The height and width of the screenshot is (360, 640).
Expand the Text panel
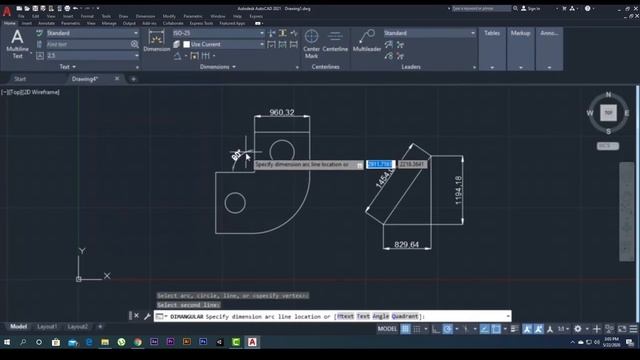coord(68,67)
